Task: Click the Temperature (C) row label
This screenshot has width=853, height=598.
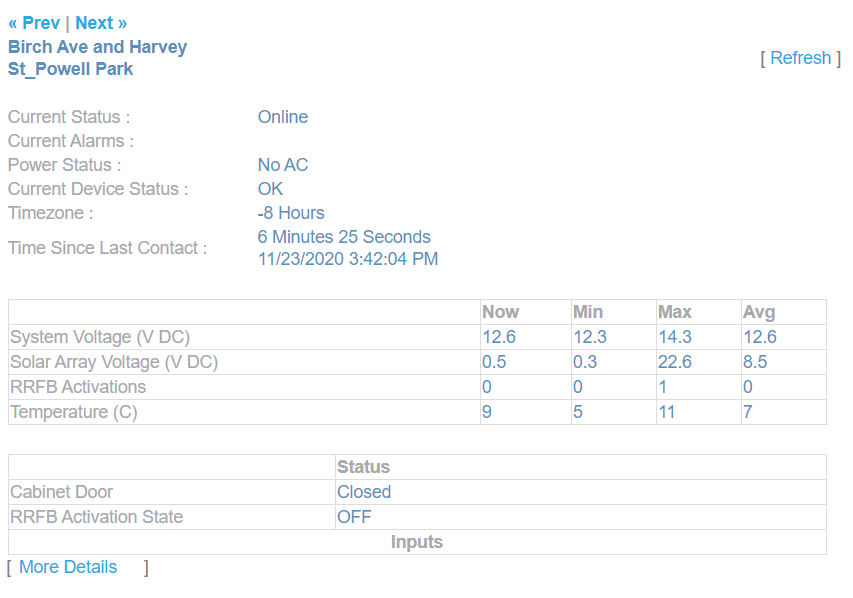Action: [x=74, y=412]
